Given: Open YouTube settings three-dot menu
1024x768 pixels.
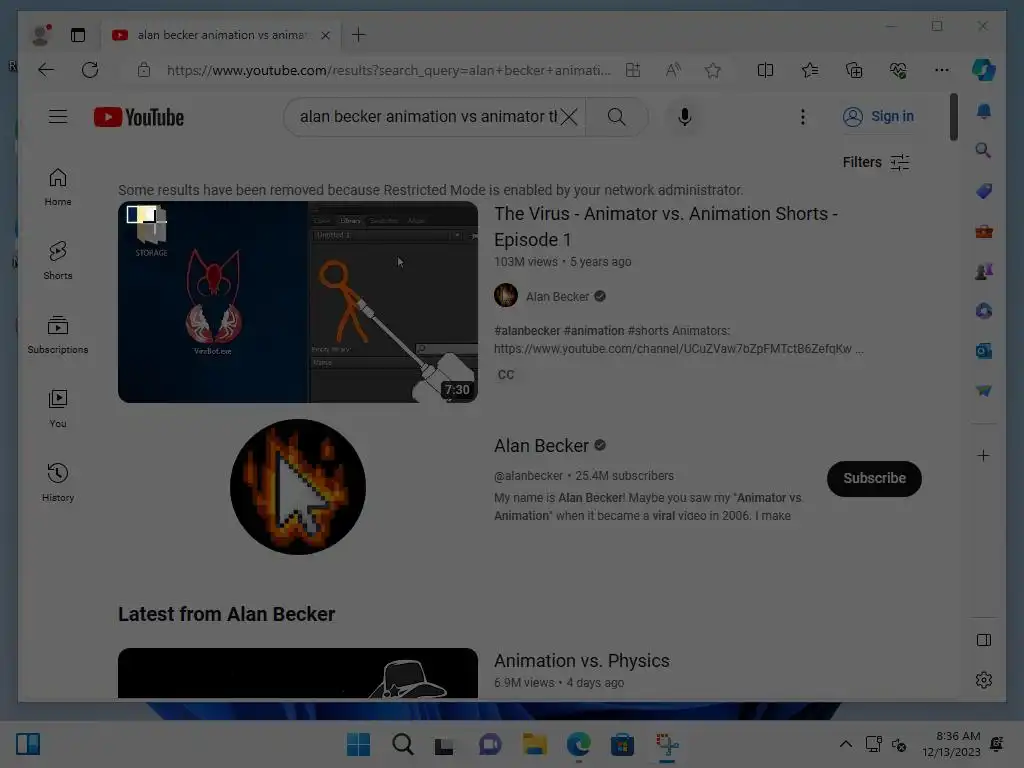Looking at the screenshot, I should (803, 117).
